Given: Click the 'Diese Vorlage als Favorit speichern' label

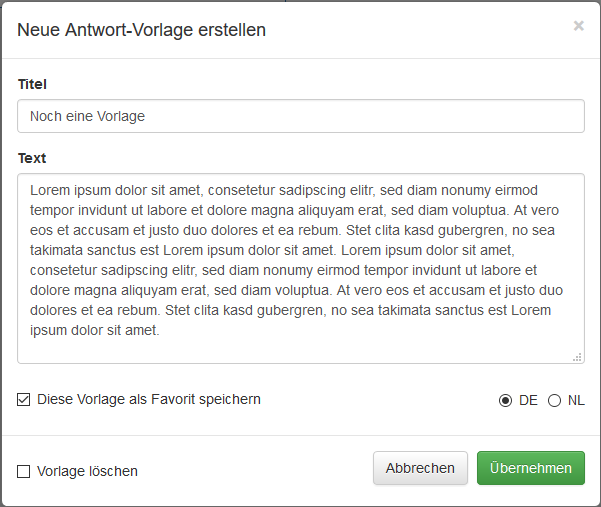Looking at the screenshot, I should [x=149, y=399].
